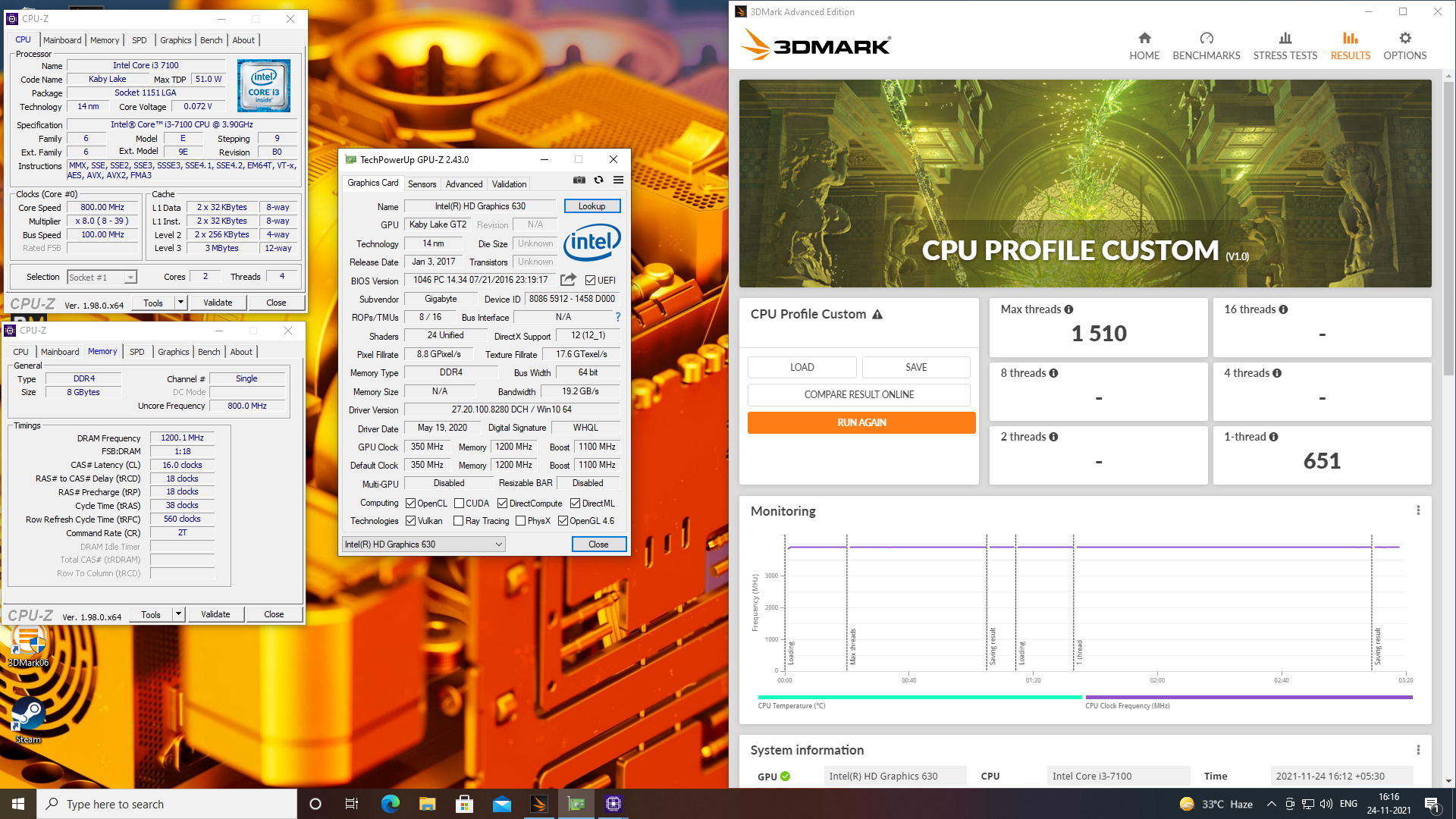Open Mail app from taskbar

click(502, 804)
